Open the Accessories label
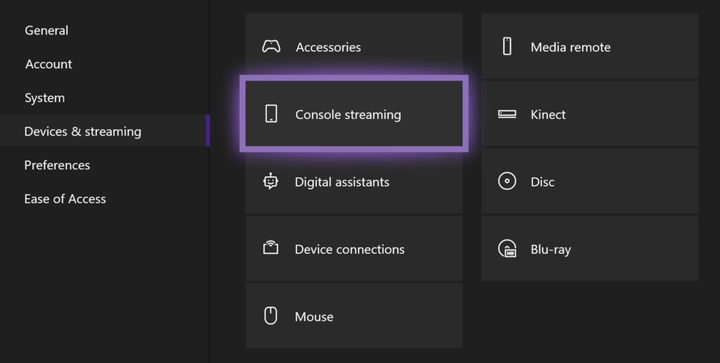 coord(328,47)
